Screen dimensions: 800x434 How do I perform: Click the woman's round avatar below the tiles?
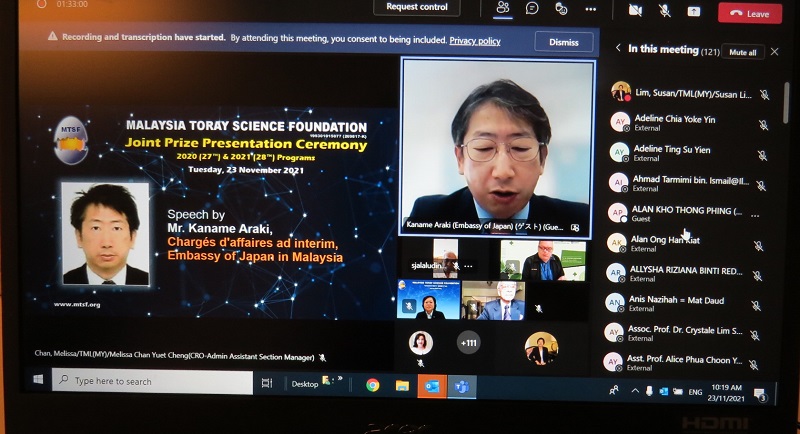click(420, 343)
